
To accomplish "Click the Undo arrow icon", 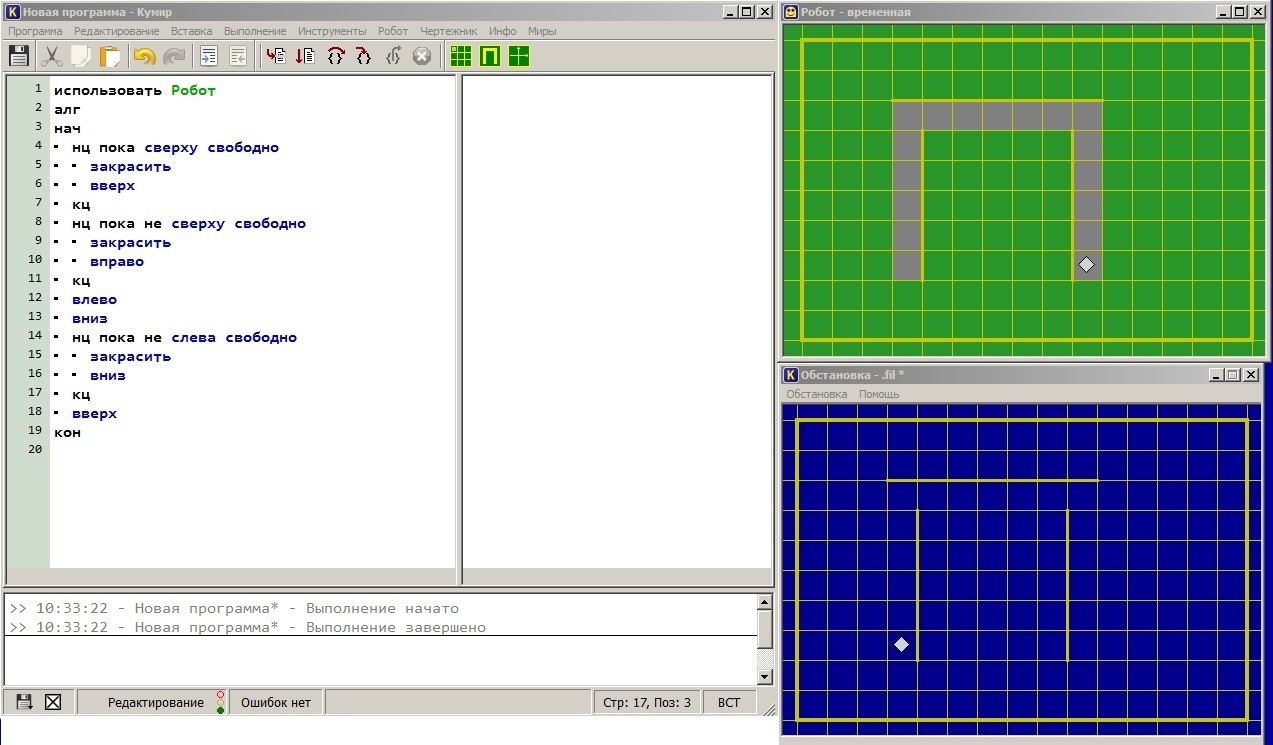I will (x=144, y=56).
